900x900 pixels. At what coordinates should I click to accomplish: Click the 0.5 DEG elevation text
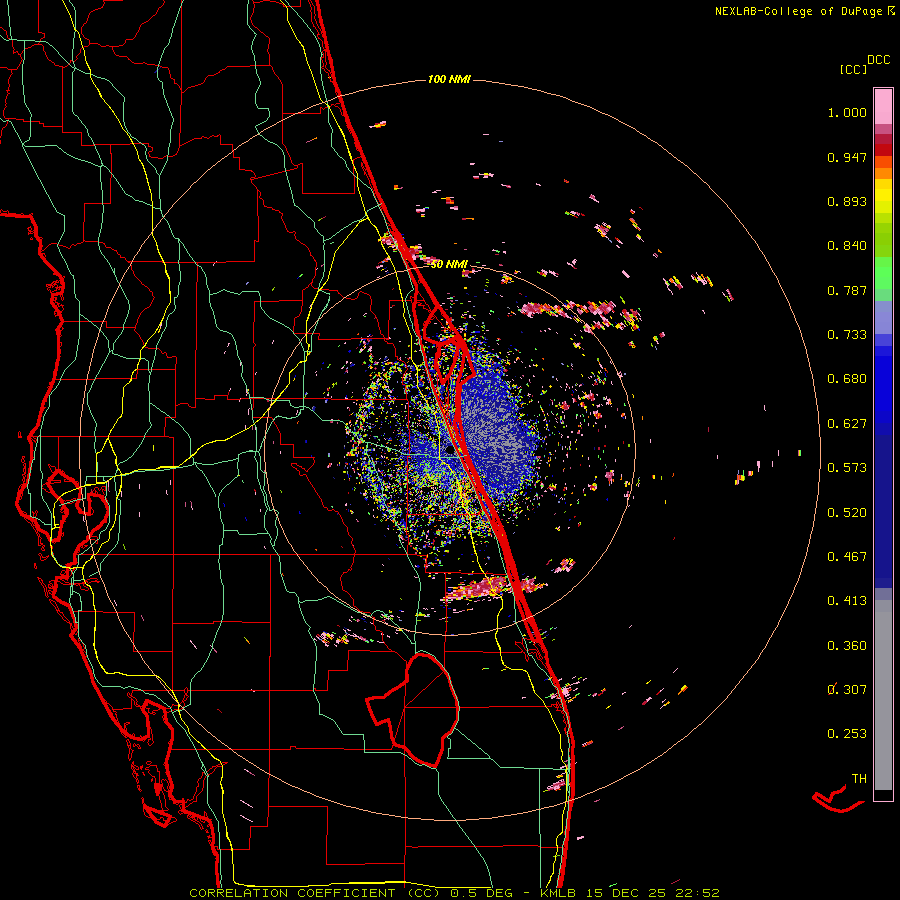tap(481, 893)
